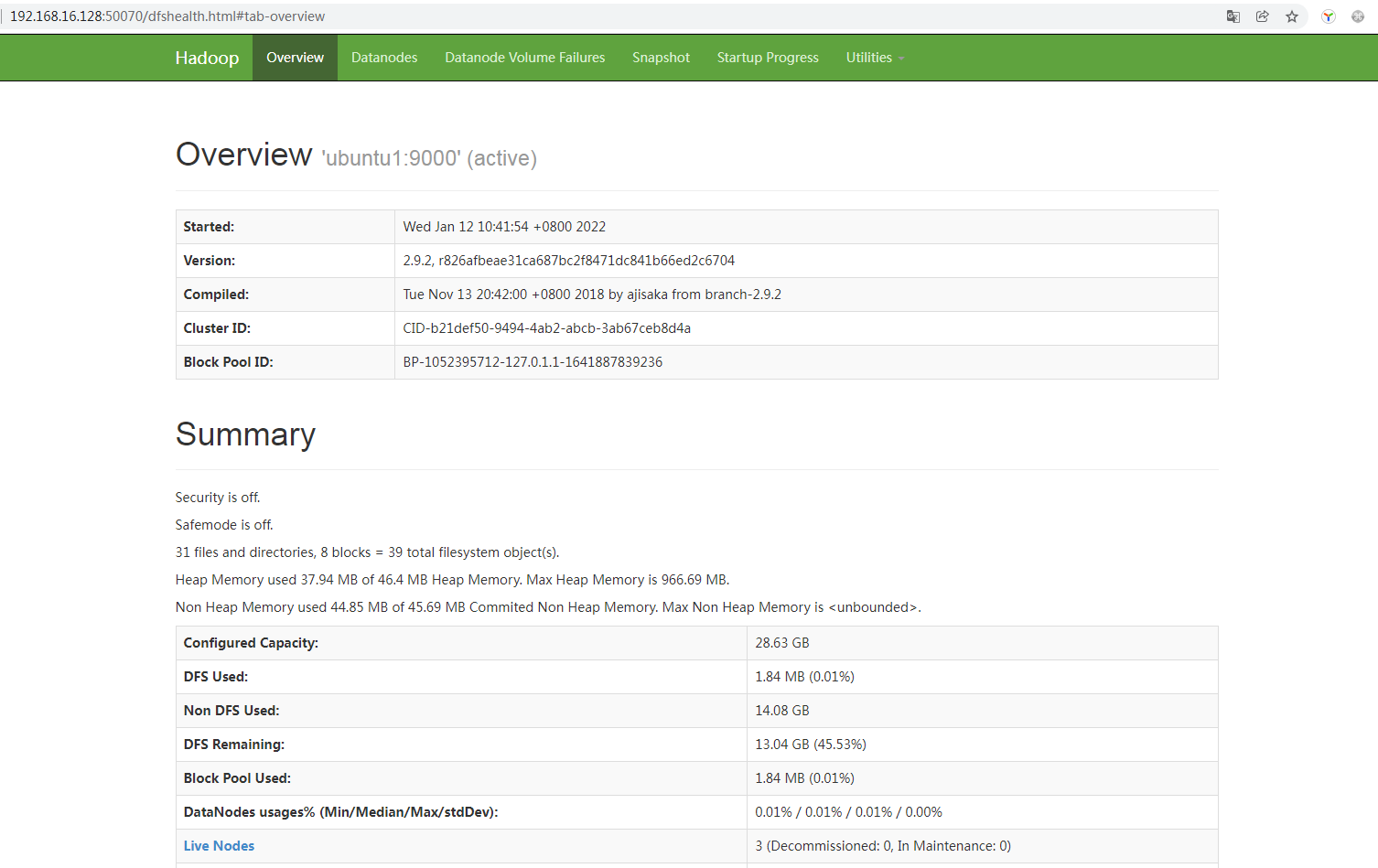The width and height of the screenshot is (1378, 868).
Task: Click the gray globe extension icon
Action: 1358,16
